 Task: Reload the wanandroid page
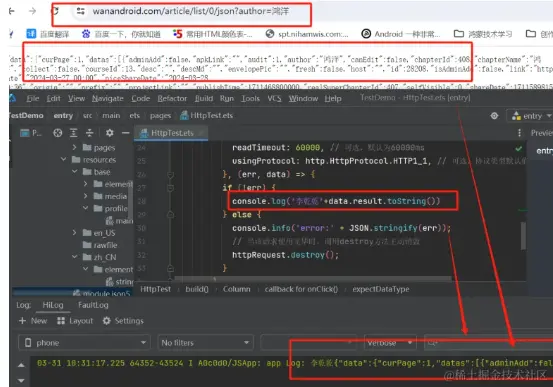55,11
